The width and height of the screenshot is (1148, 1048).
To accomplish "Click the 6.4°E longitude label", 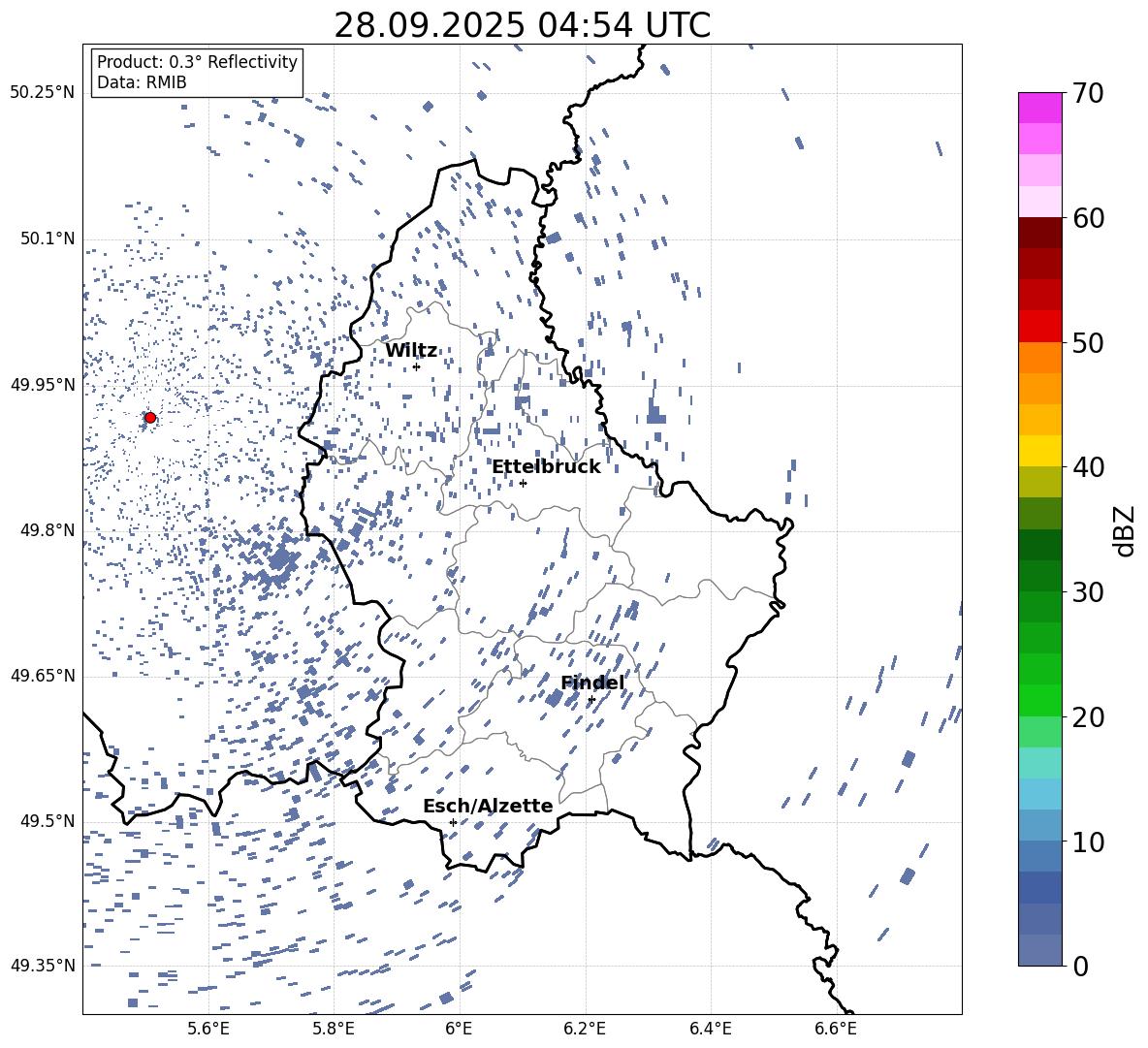I will [710, 1029].
